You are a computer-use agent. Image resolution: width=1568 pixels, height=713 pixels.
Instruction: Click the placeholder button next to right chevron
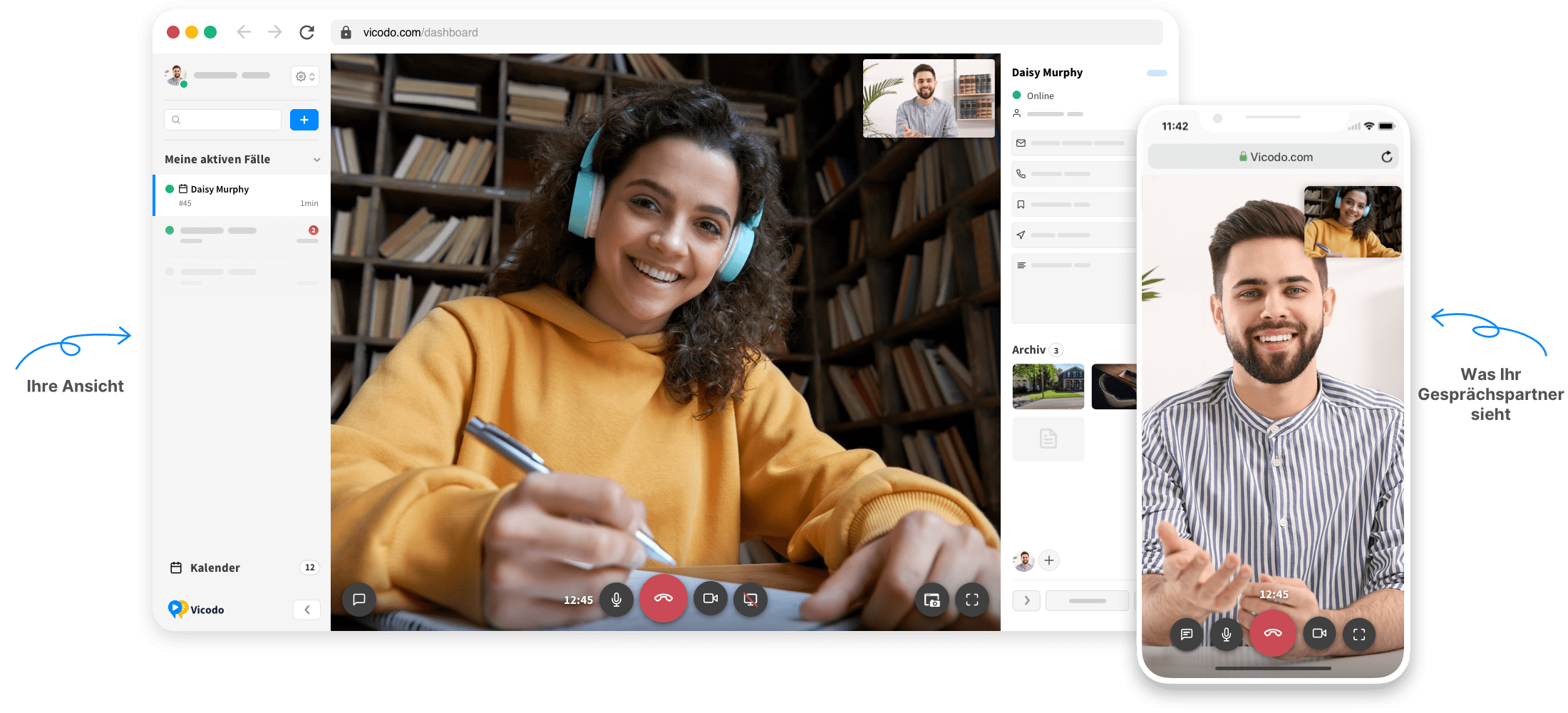(1087, 600)
